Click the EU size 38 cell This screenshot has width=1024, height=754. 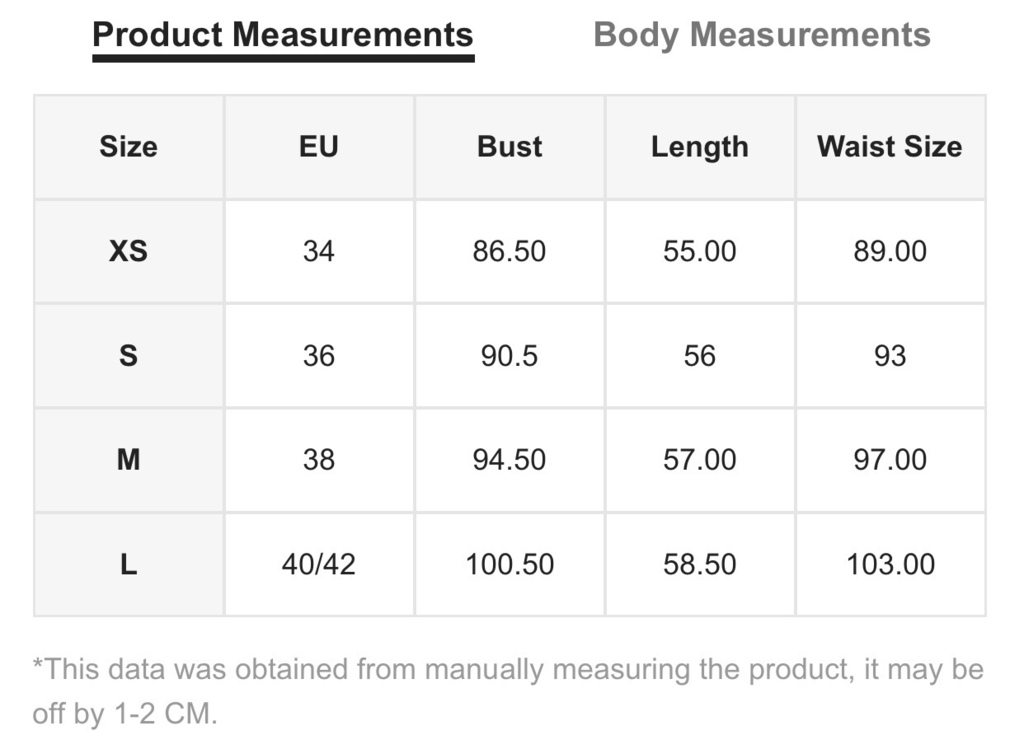319,460
